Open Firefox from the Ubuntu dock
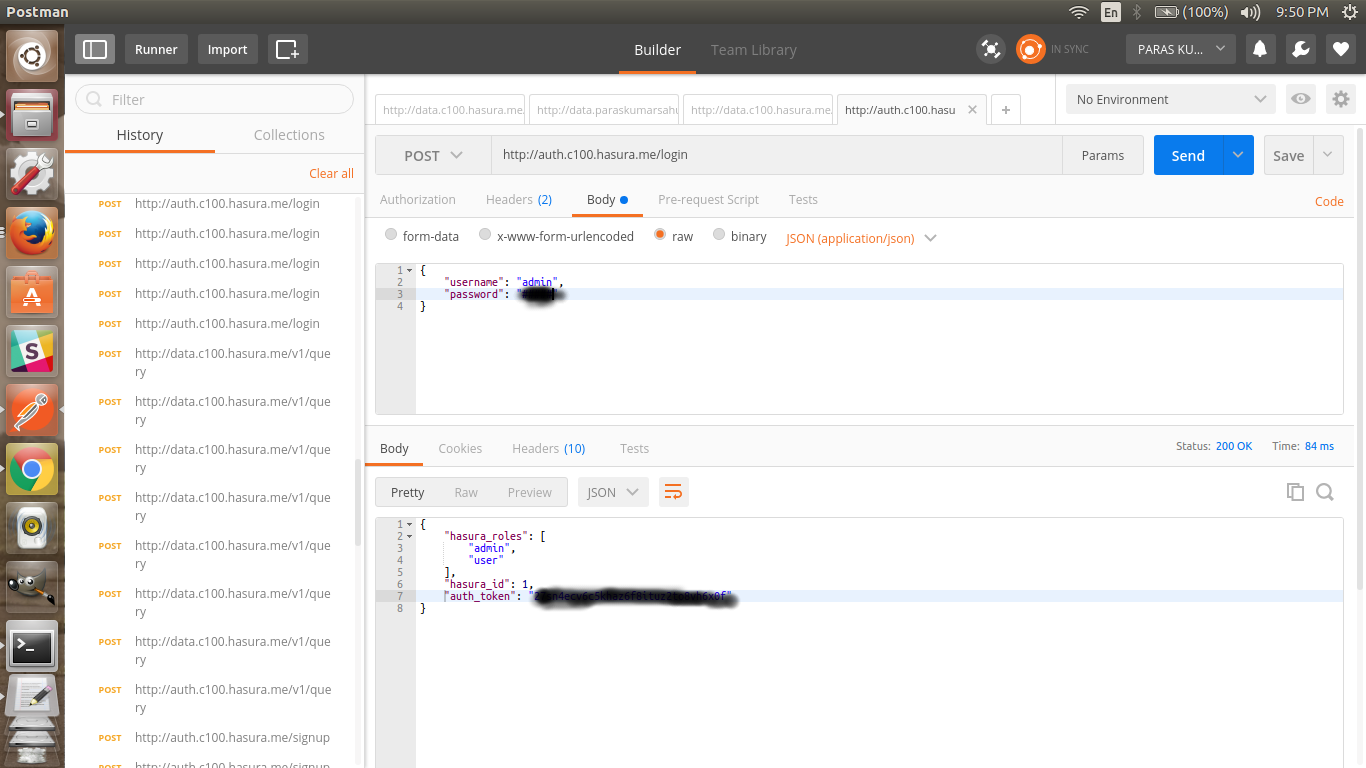Viewport: 1366px width, 768px height. 32,232
